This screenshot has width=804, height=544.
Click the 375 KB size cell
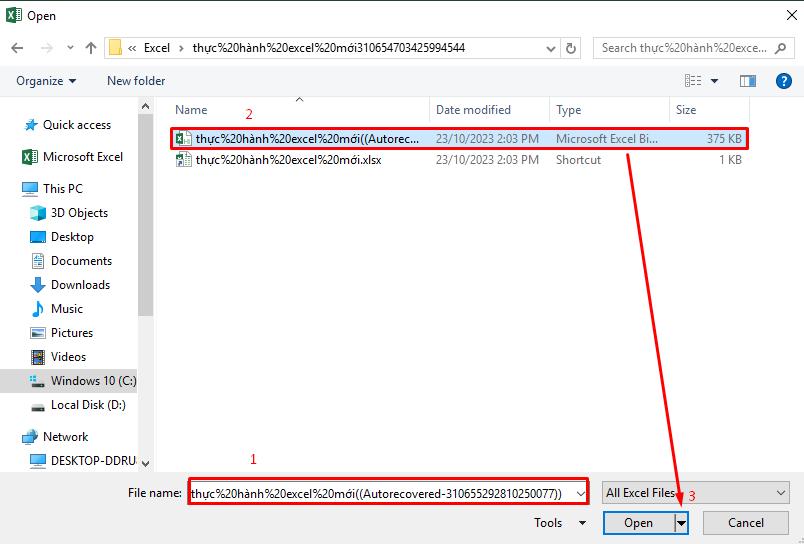pos(724,139)
